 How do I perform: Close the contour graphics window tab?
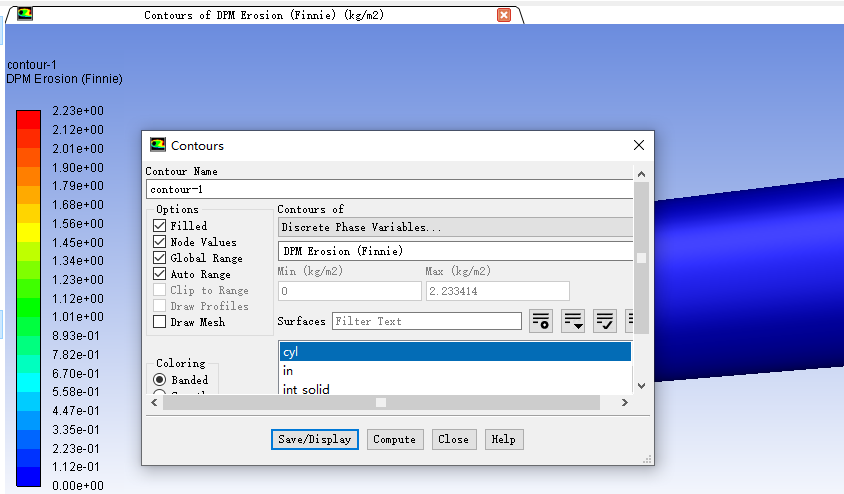point(504,15)
